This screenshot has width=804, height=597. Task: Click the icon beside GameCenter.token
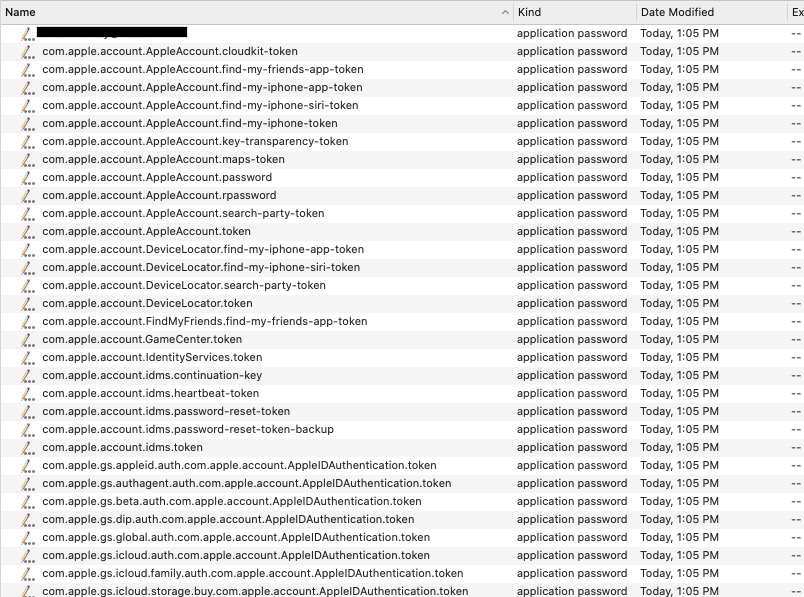(28, 339)
